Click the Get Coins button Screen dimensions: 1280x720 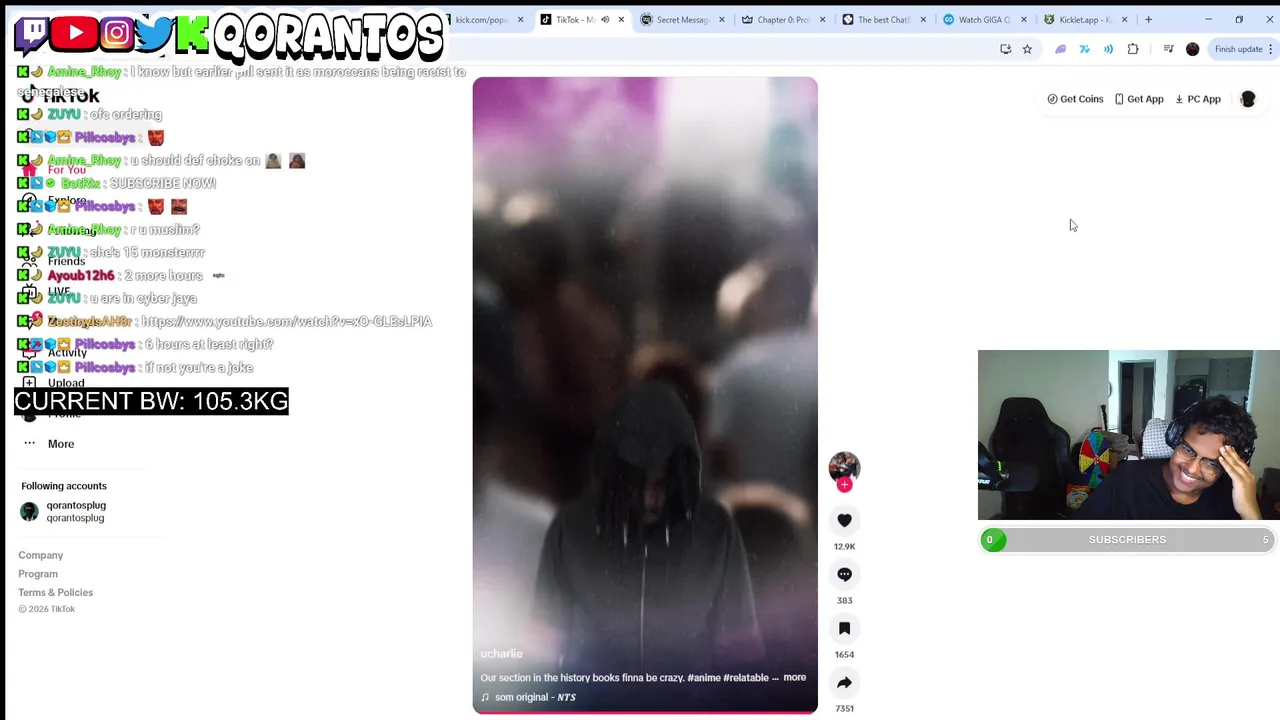click(x=1075, y=99)
